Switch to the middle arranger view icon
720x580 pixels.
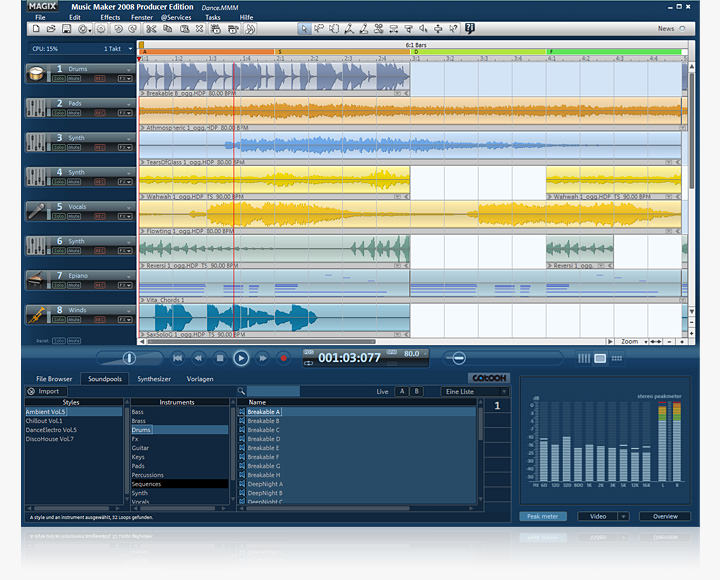click(600, 358)
